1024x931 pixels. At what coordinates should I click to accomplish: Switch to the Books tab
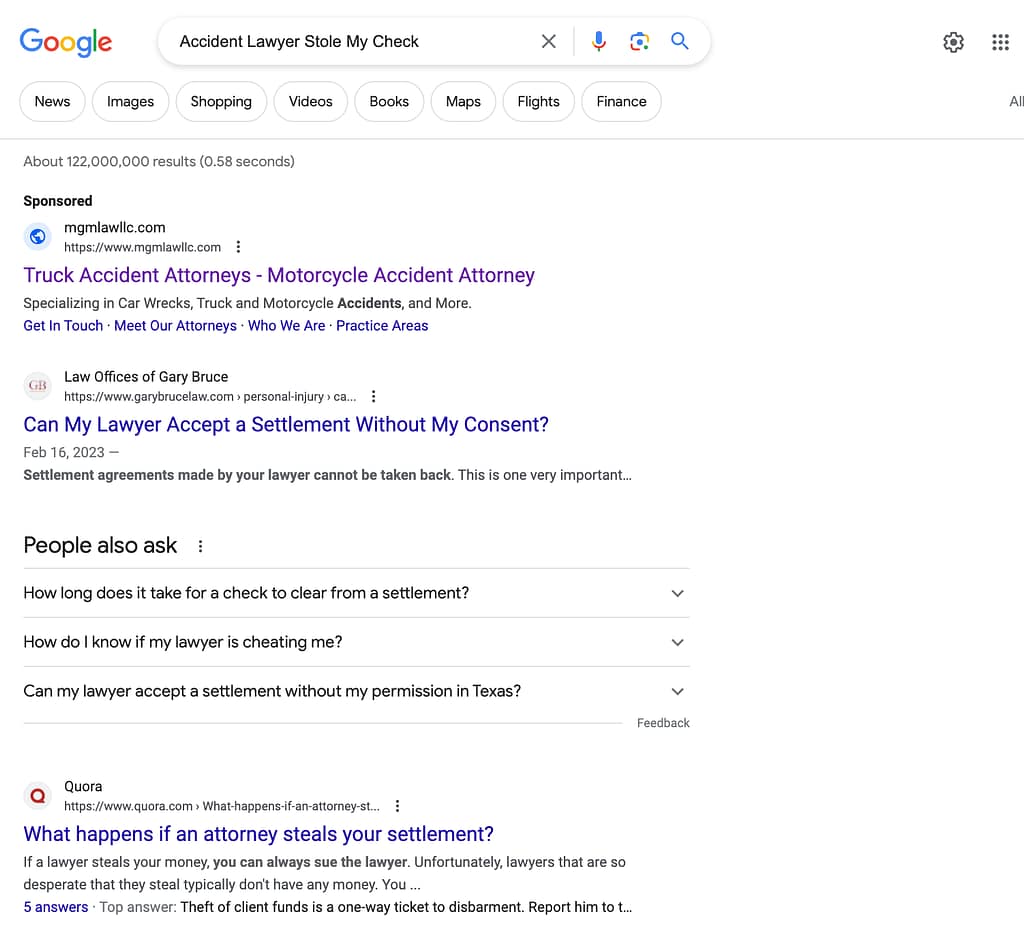[x=389, y=102]
